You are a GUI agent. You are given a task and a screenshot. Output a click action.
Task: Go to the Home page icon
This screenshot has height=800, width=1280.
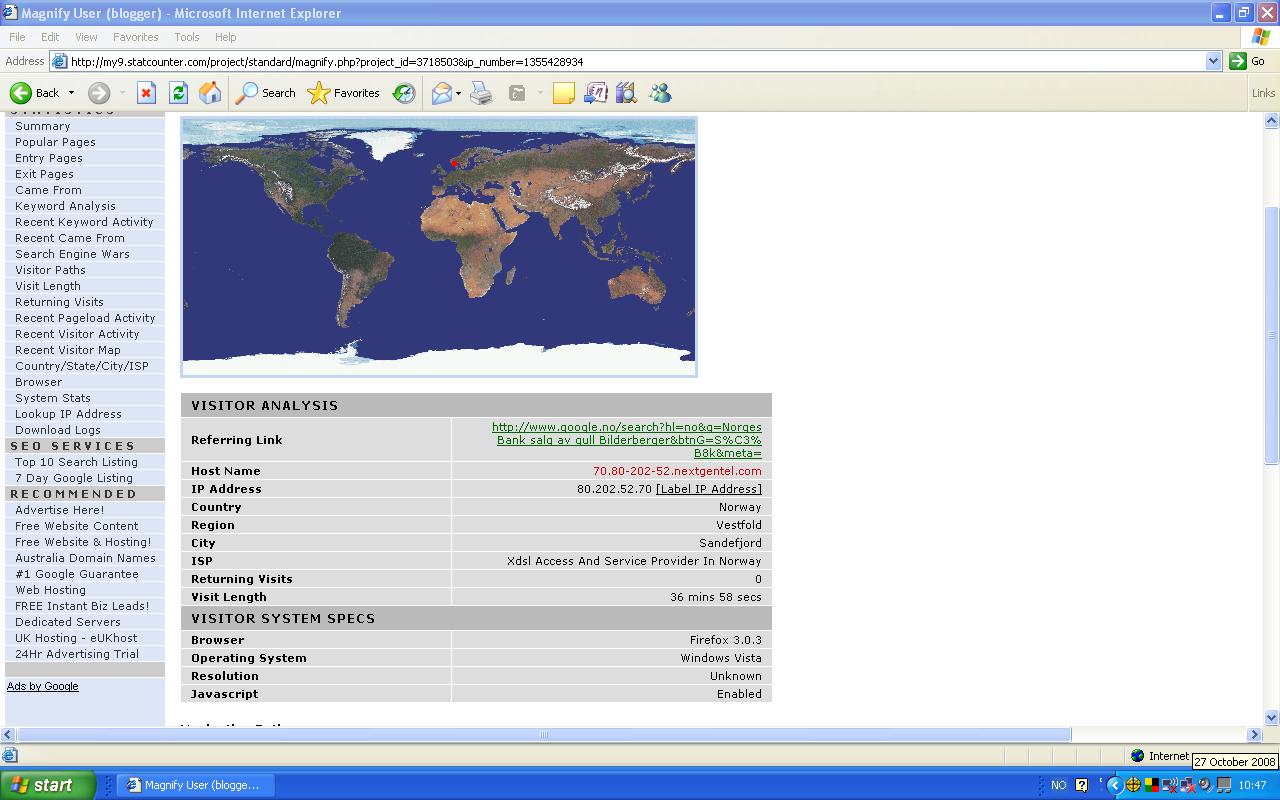tap(210, 93)
